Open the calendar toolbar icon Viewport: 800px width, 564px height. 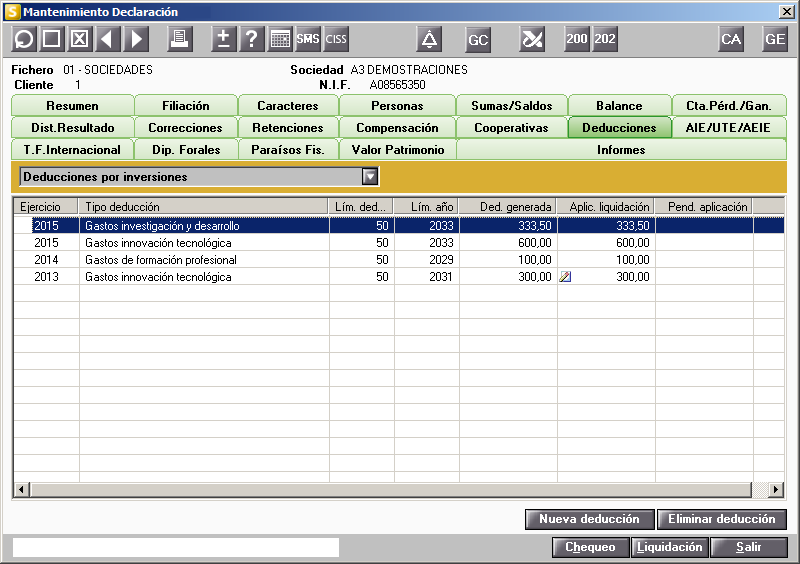pos(280,39)
